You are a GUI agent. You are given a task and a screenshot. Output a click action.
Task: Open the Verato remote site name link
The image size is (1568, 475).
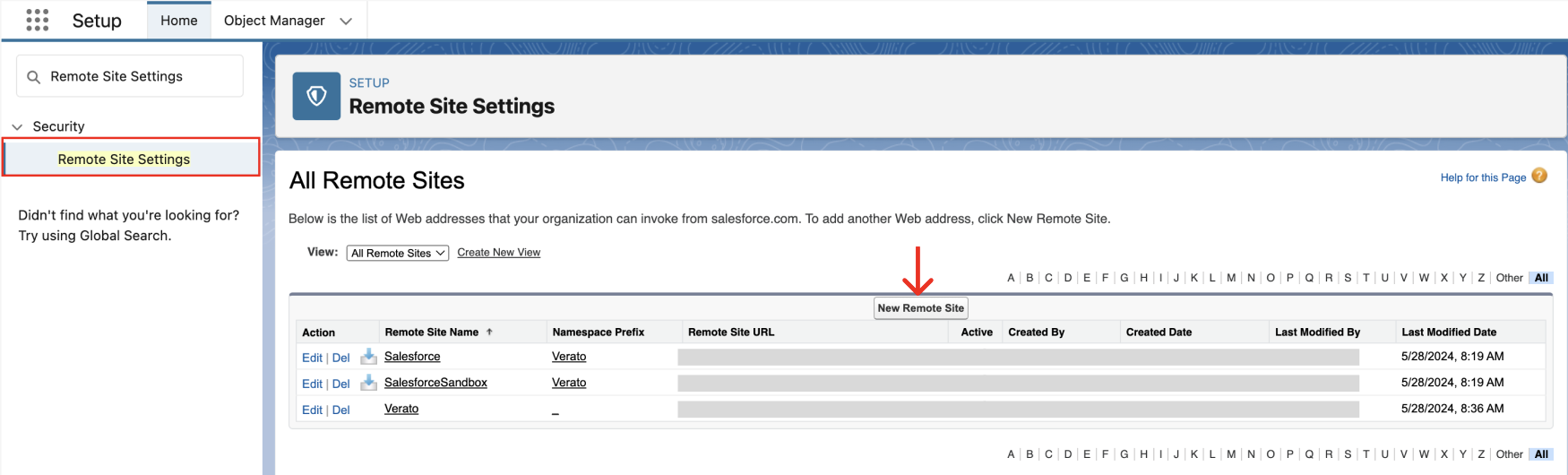pyautogui.click(x=401, y=409)
